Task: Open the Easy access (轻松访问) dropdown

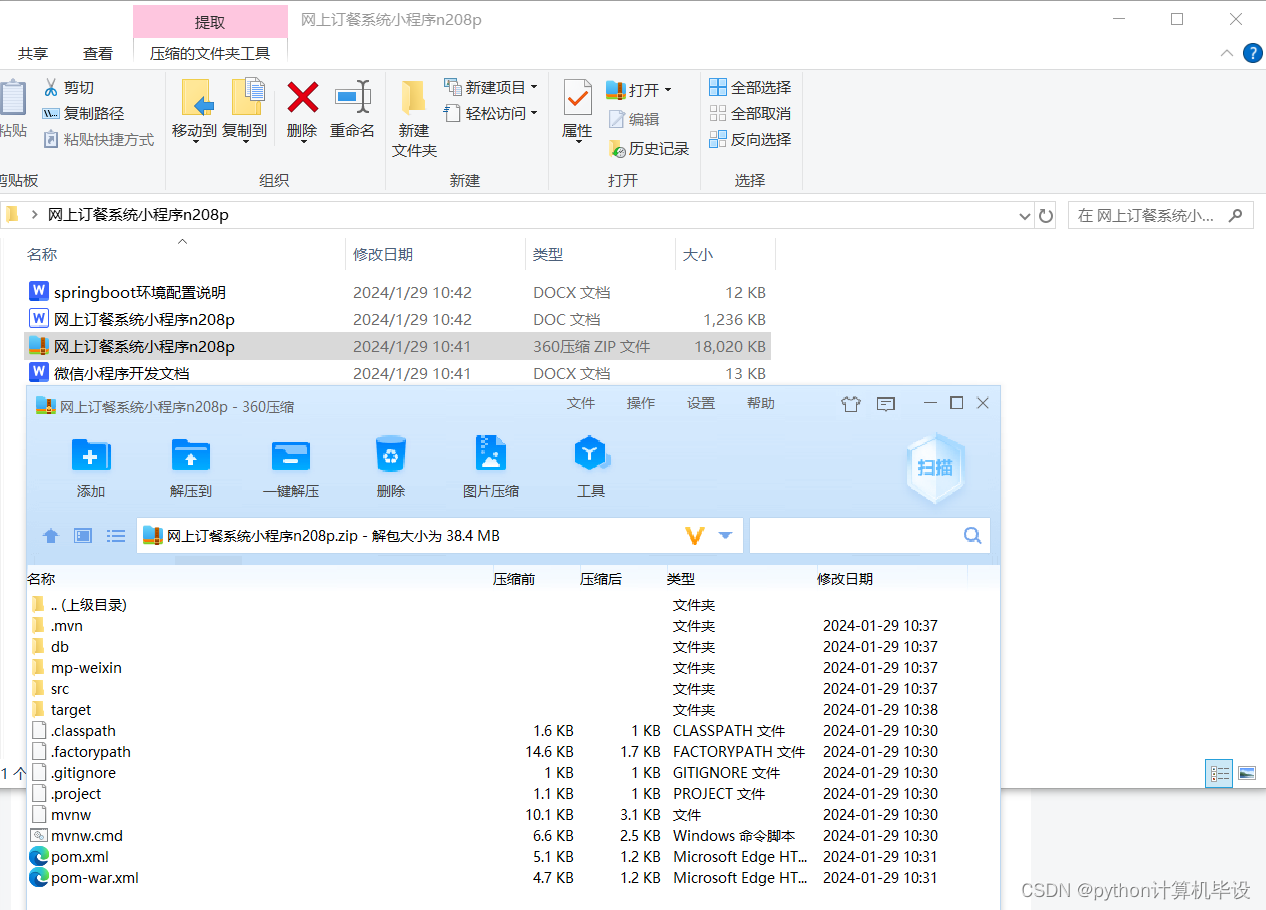Action: 490,113
